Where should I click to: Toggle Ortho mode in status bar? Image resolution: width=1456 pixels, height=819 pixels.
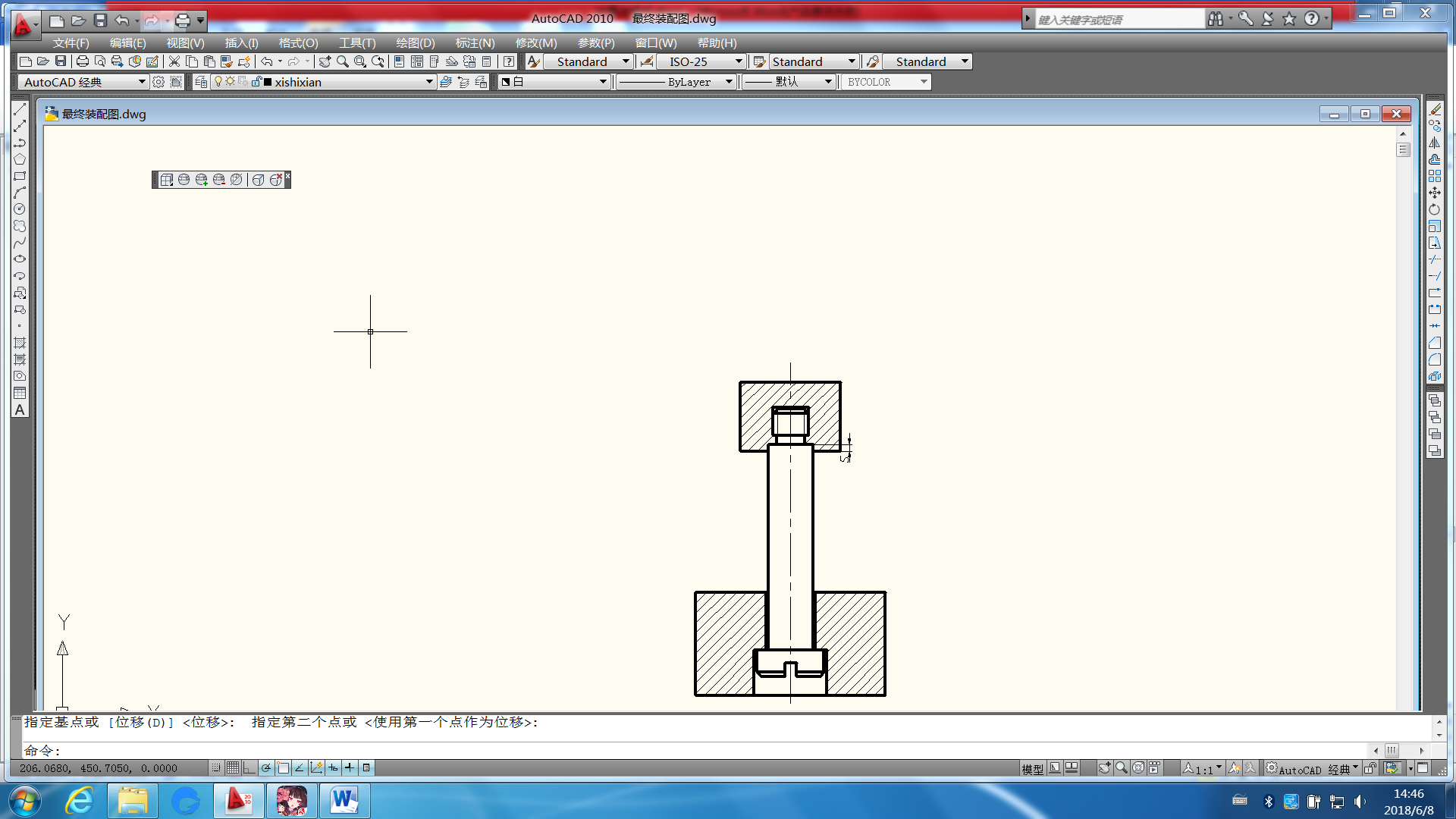pos(249,767)
